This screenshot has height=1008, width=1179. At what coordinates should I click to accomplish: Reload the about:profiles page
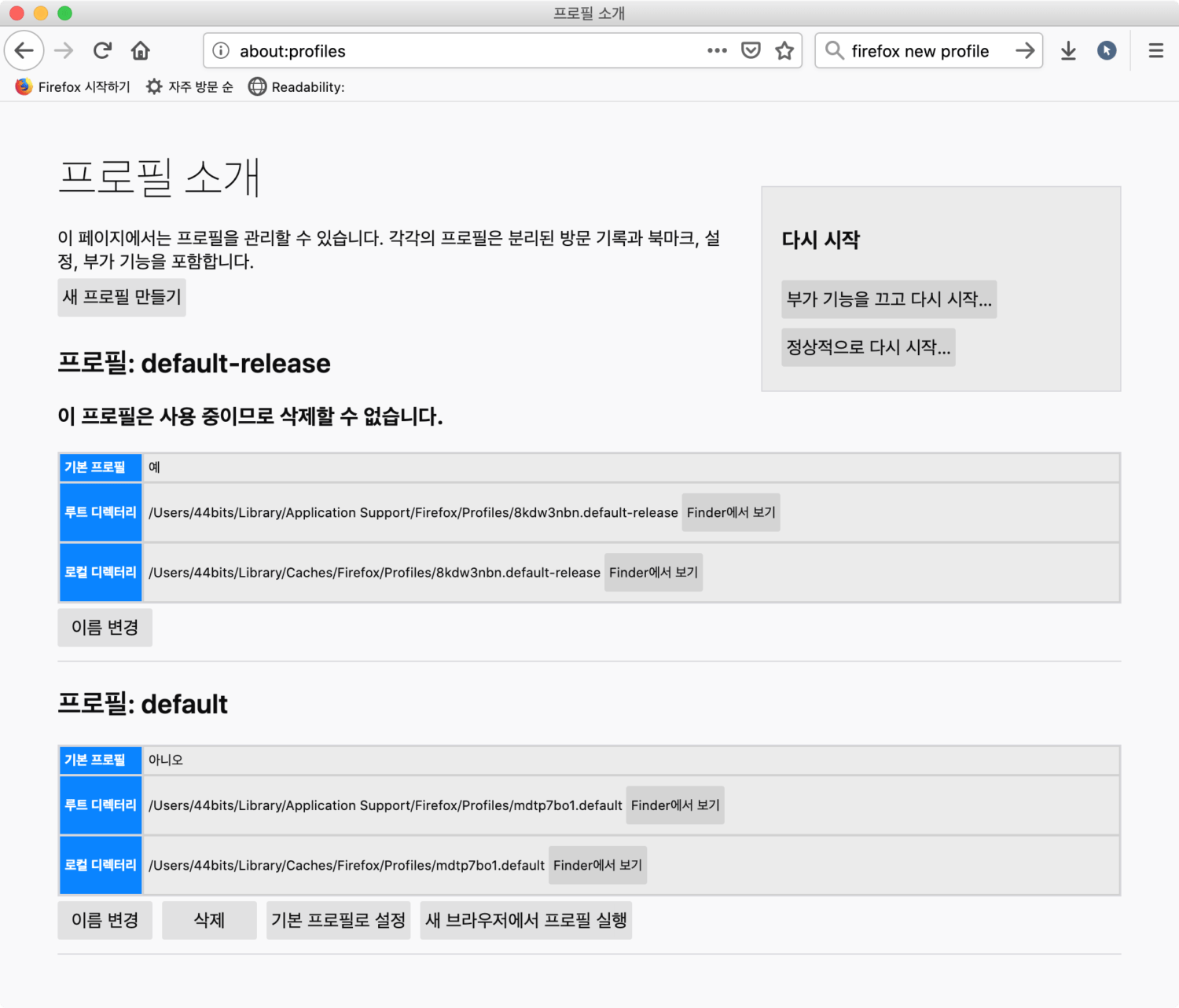(x=102, y=51)
